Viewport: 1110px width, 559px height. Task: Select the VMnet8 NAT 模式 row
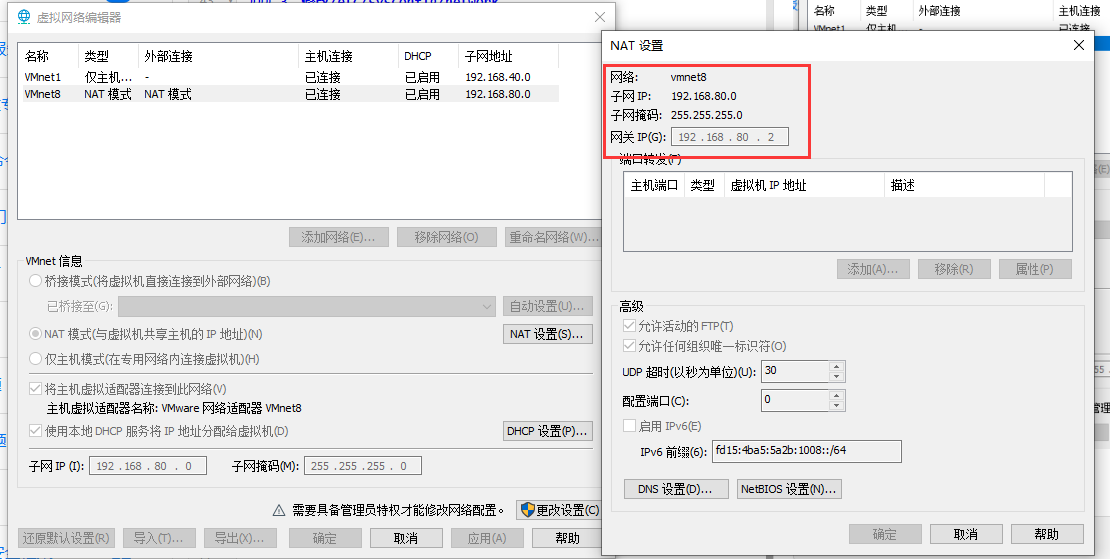(x=100, y=94)
